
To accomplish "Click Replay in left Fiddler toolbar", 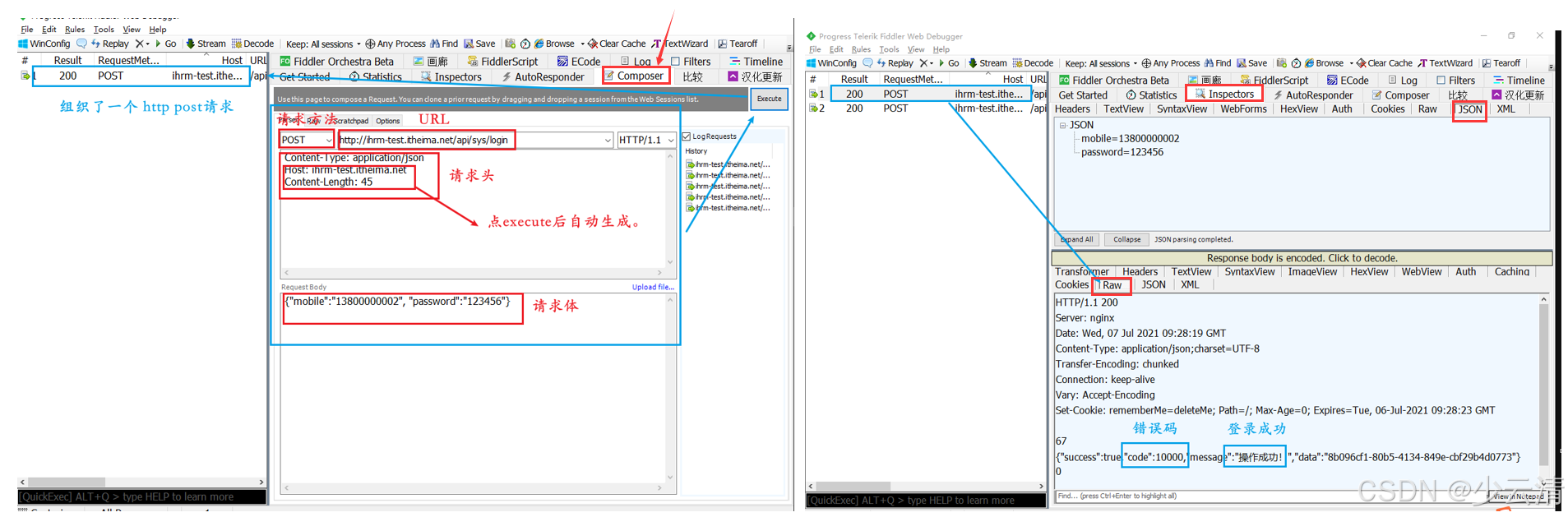I will [110, 44].
